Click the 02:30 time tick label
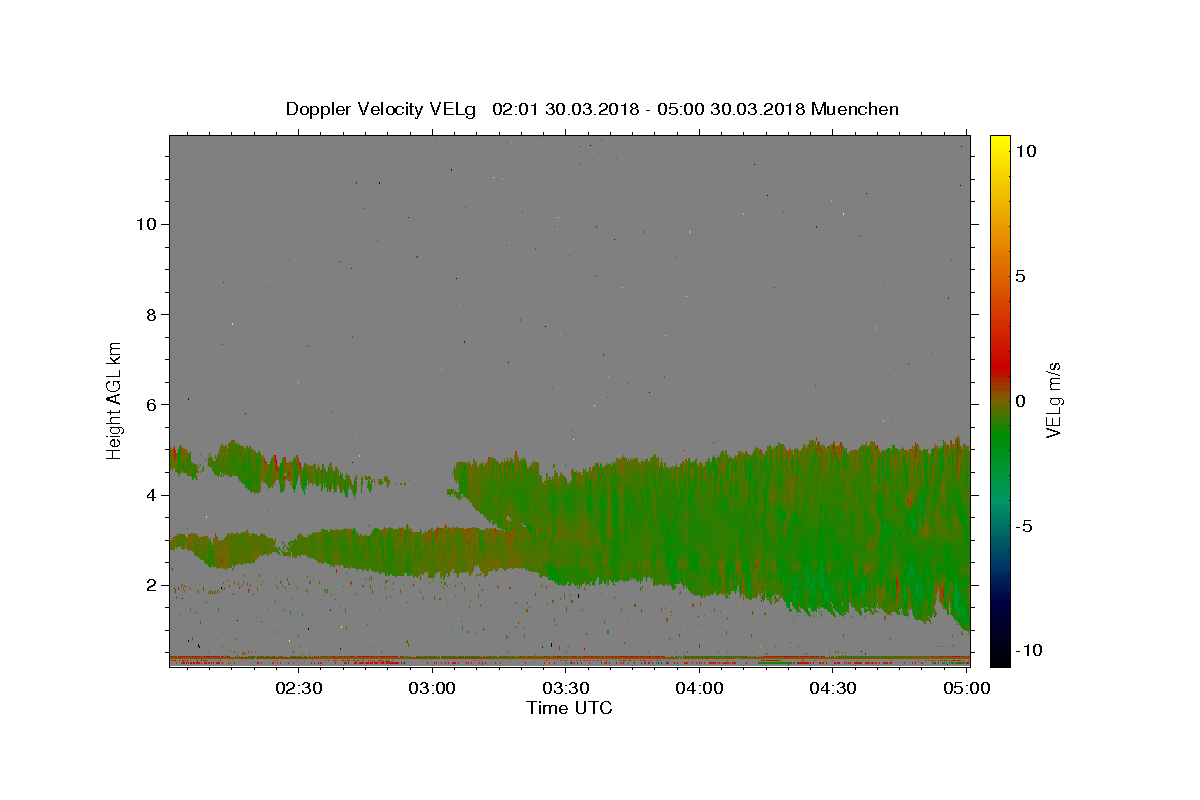 299,688
